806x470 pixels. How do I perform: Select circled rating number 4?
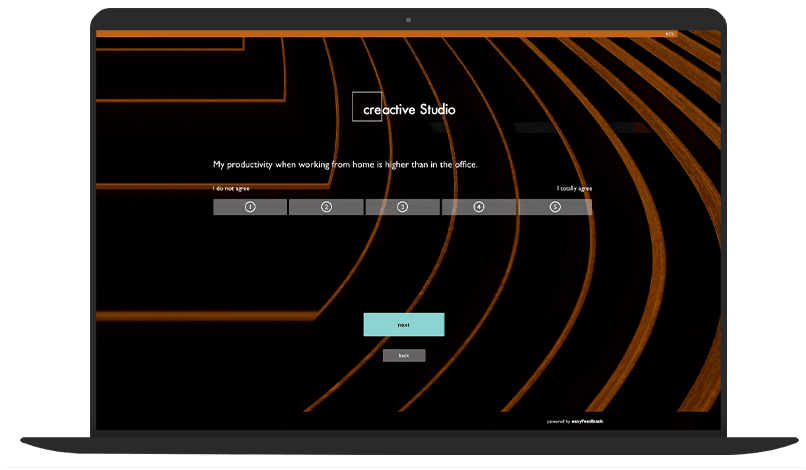(x=478, y=207)
